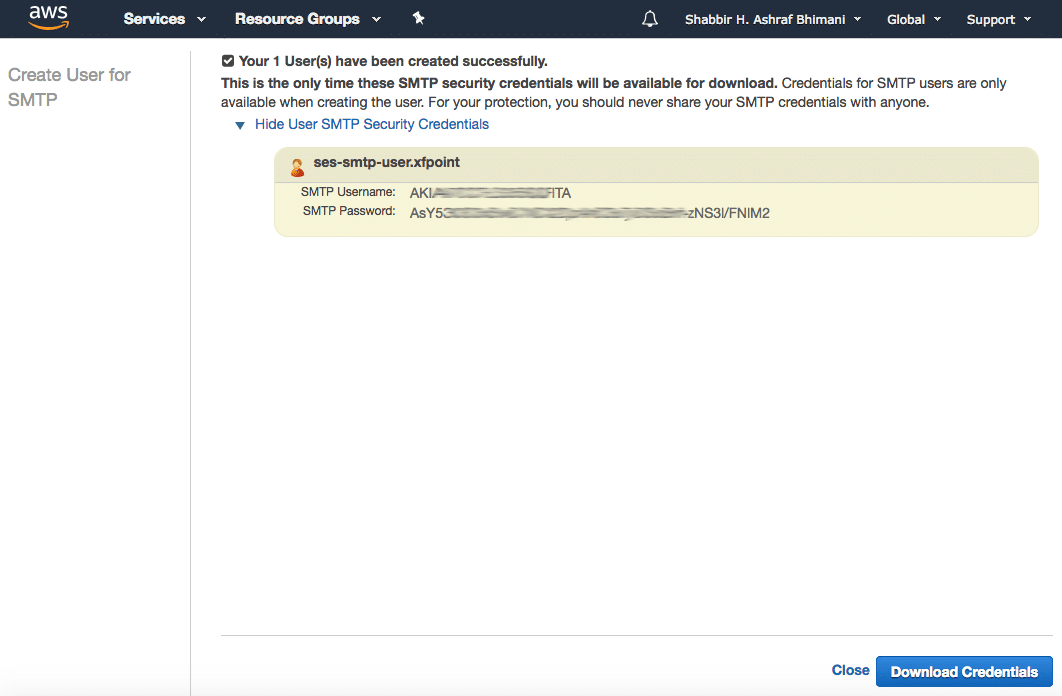Select the ses-smtp-user.xfpoint user name
Viewport: 1062px width, 696px height.
coord(386,162)
